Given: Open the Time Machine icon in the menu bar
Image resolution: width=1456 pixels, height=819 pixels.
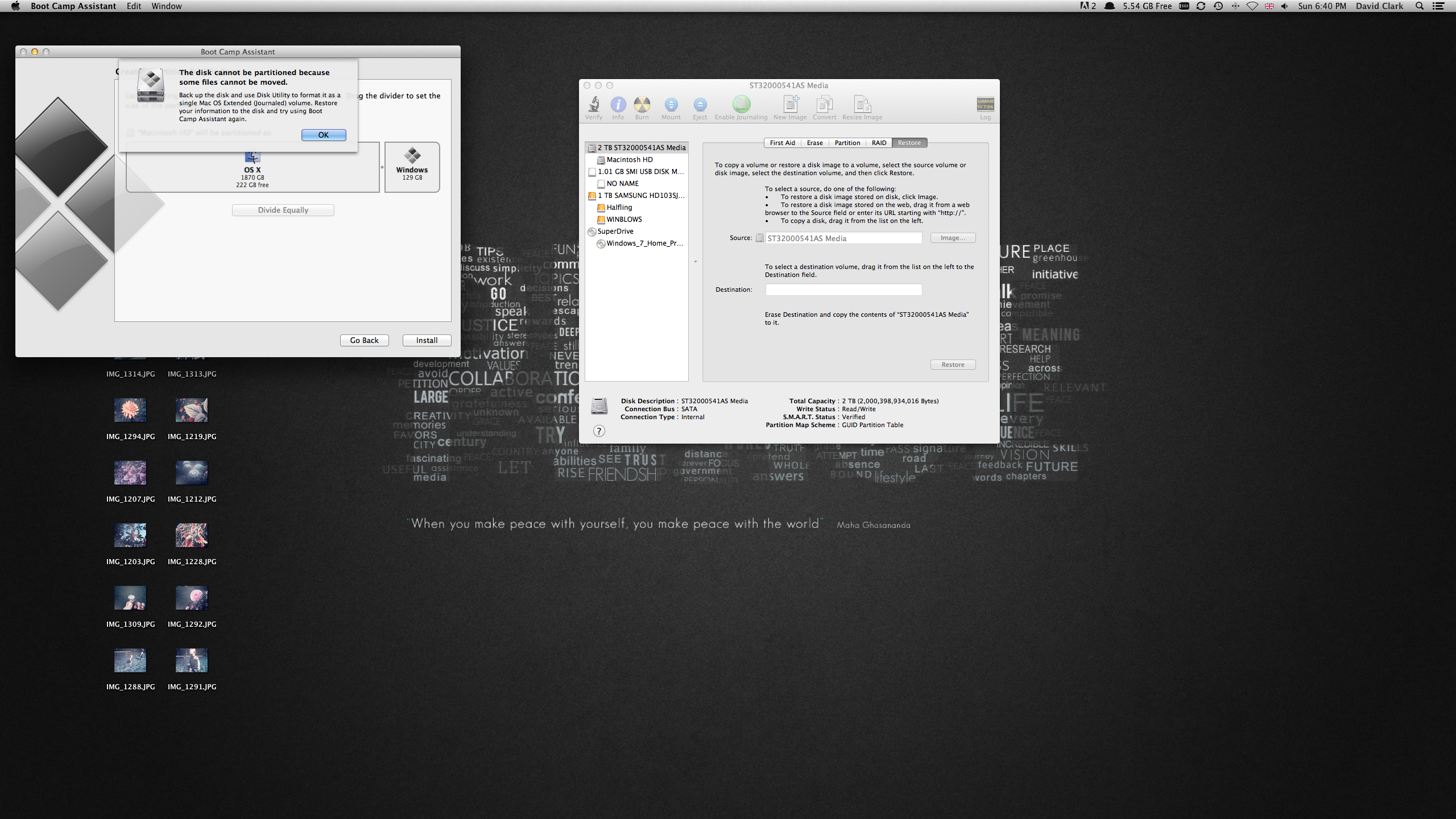Looking at the screenshot, I should pos(1218,6).
